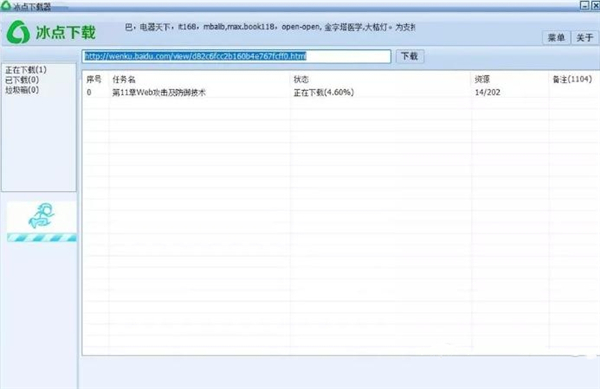Click the striped progress bar under runner
The image size is (600, 389).
click(42, 238)
